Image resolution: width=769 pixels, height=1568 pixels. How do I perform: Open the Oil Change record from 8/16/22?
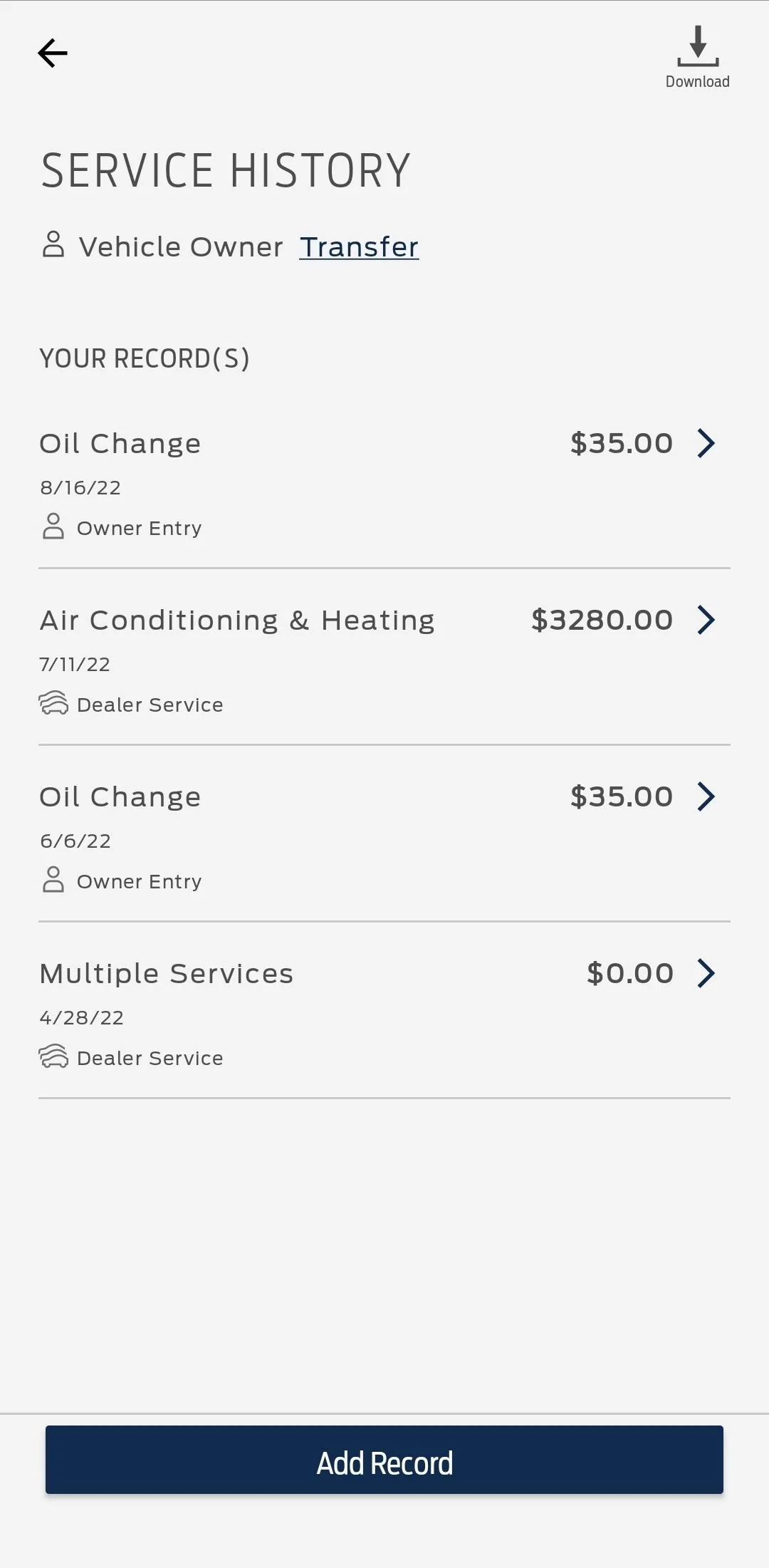point(120,444)
